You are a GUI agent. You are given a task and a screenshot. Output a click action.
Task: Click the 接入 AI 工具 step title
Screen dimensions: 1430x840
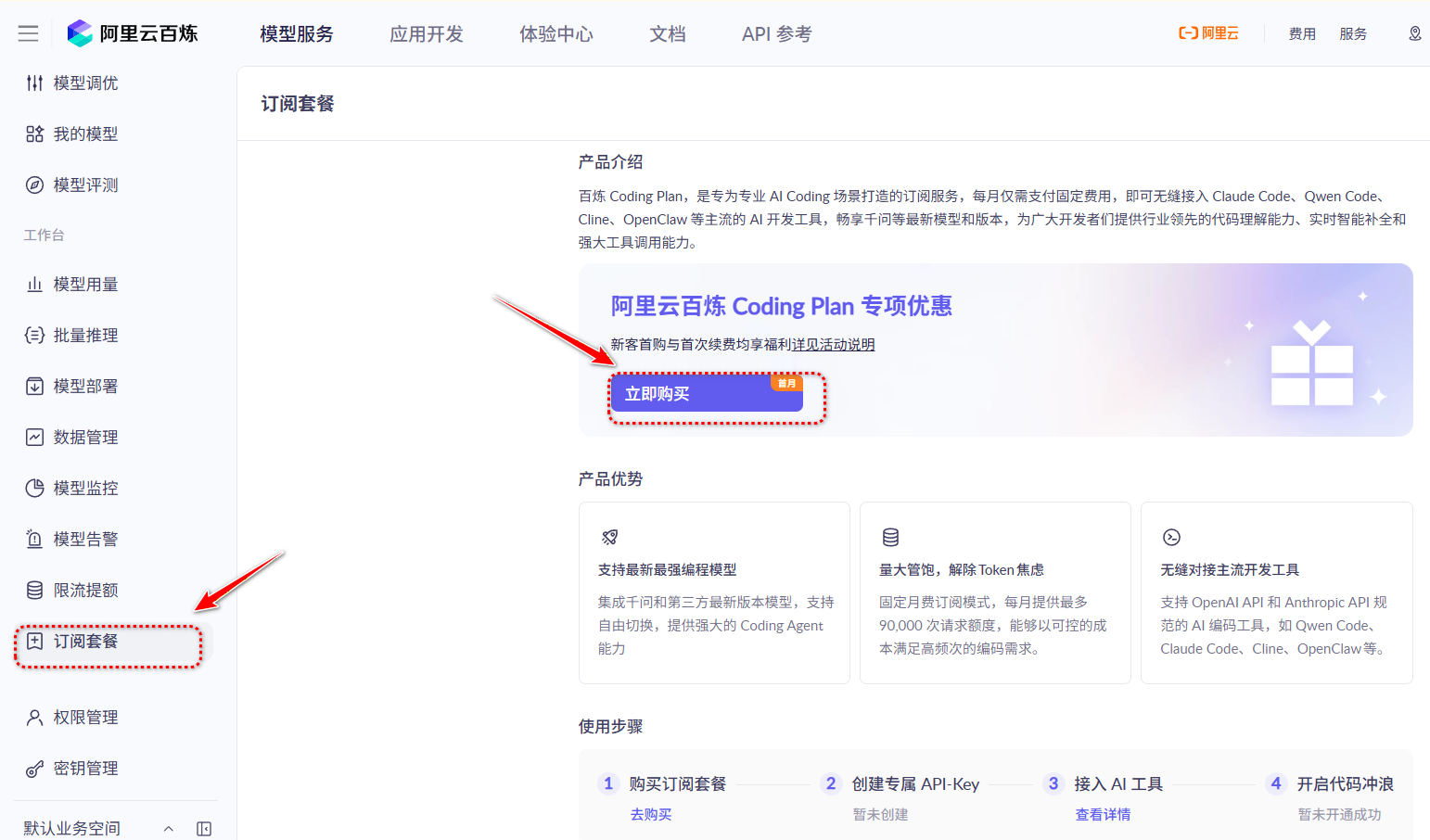pos(1118,784)
